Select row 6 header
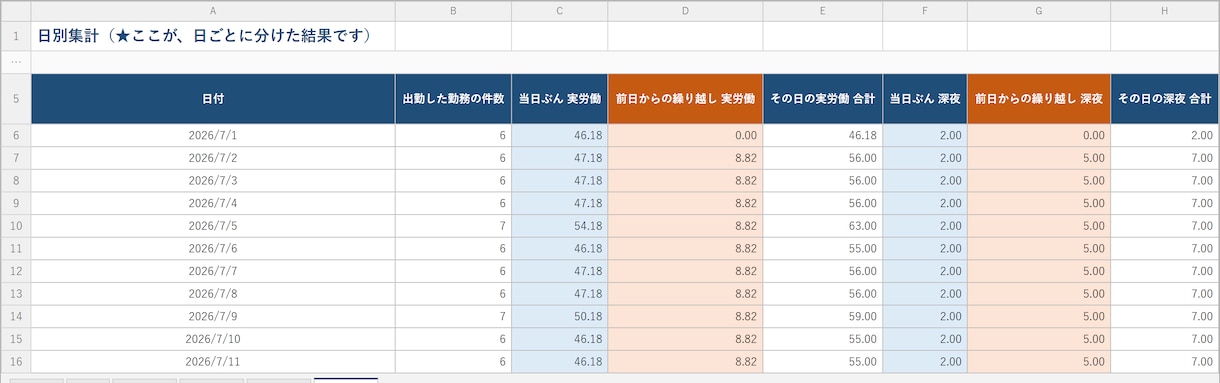 [15, 135]
